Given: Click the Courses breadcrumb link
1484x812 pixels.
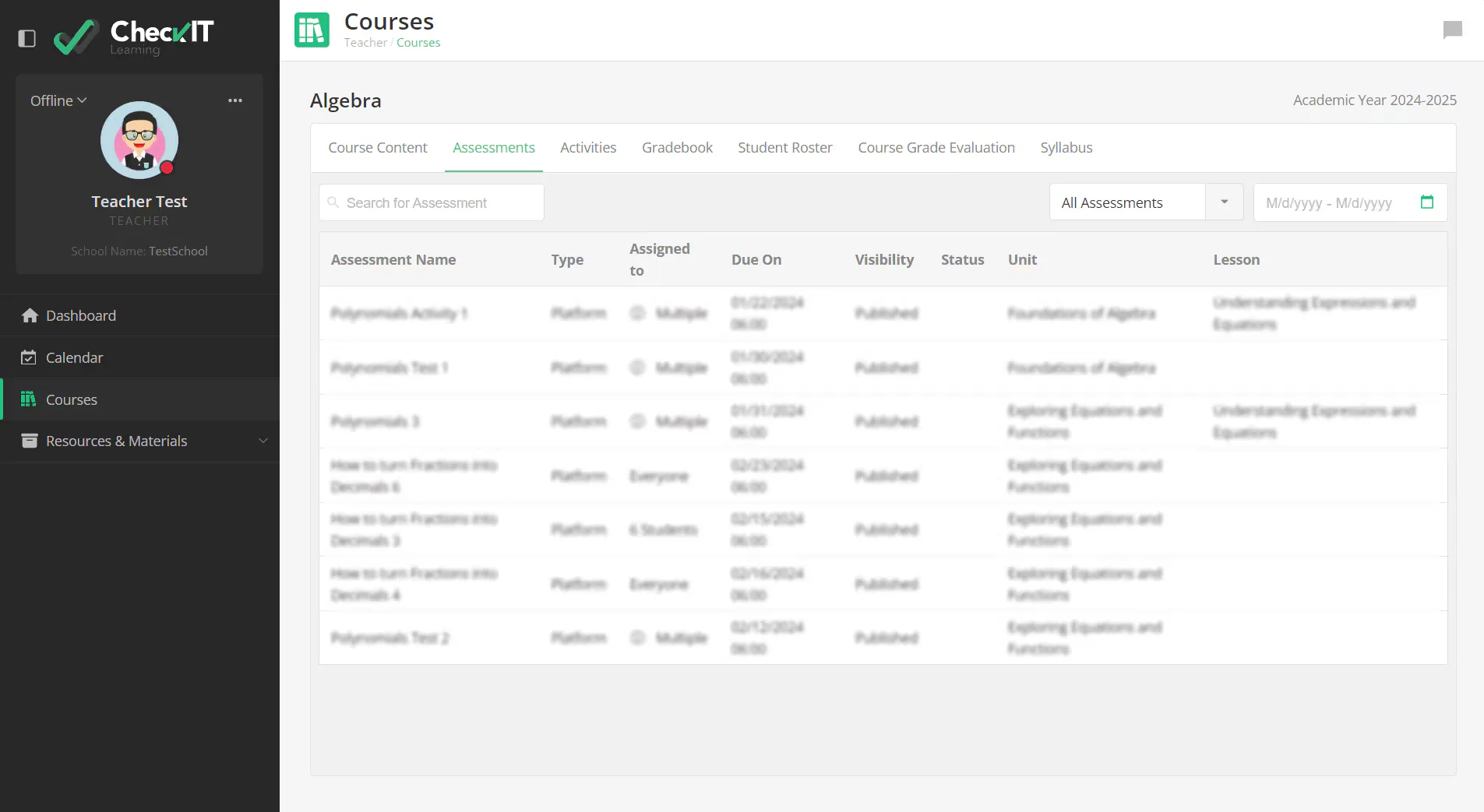Looking at the screenshot, I should 418,43.
